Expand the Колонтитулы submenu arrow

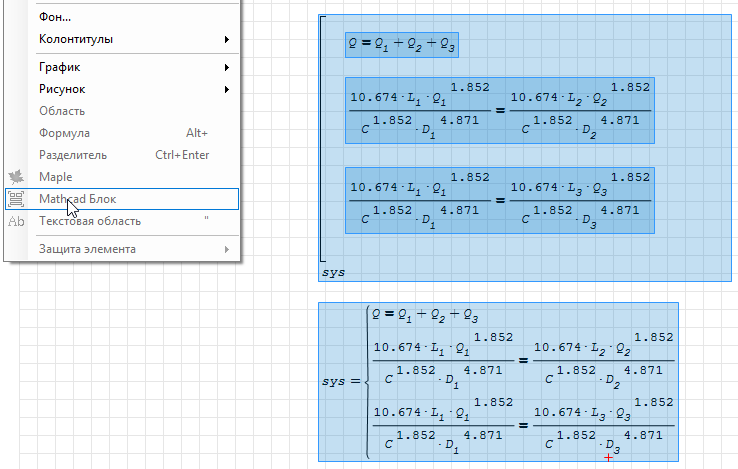(227, 39)
